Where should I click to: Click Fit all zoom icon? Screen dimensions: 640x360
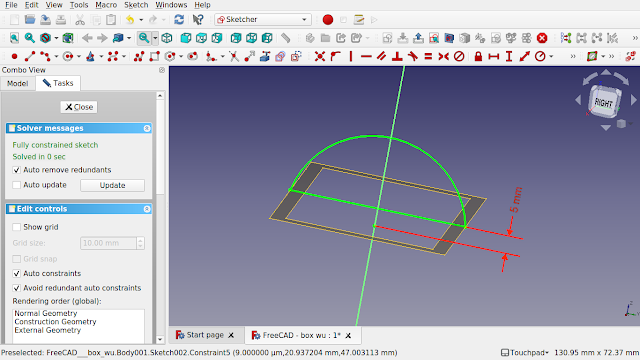tap(14, 38)
